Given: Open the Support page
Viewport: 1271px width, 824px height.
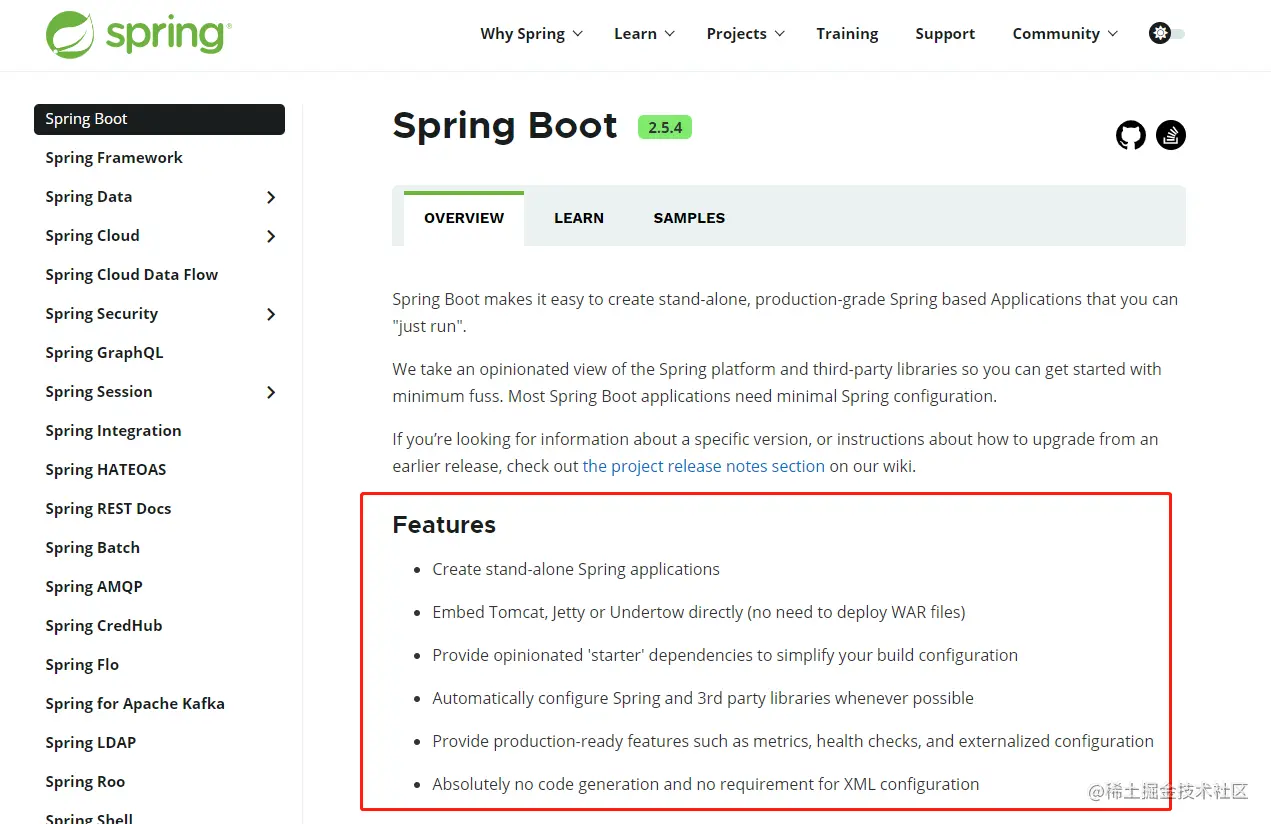Looking at the screenshot, I should click(x=945, y=34).
